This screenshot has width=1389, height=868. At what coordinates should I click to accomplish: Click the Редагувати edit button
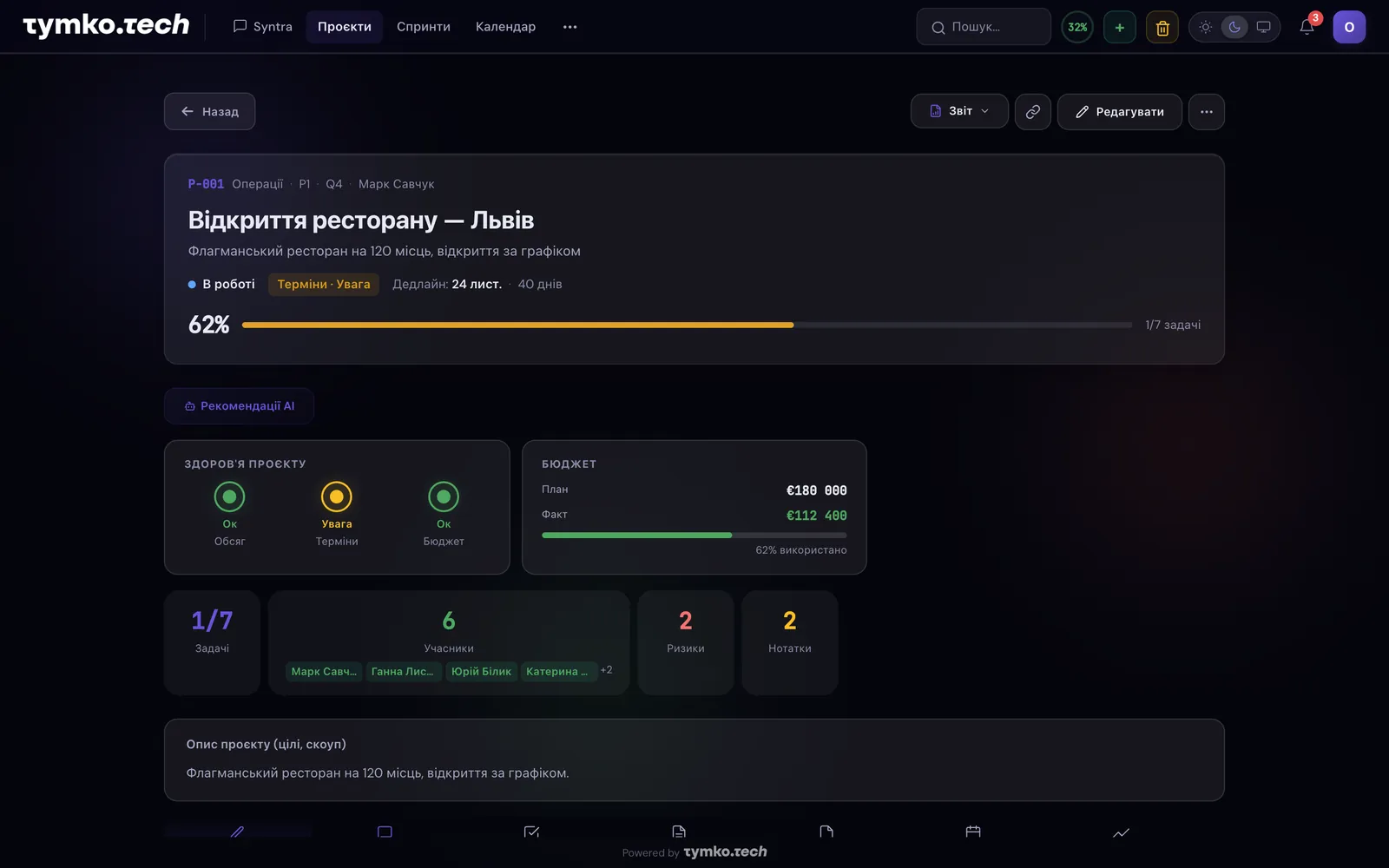click(1119, 111)
